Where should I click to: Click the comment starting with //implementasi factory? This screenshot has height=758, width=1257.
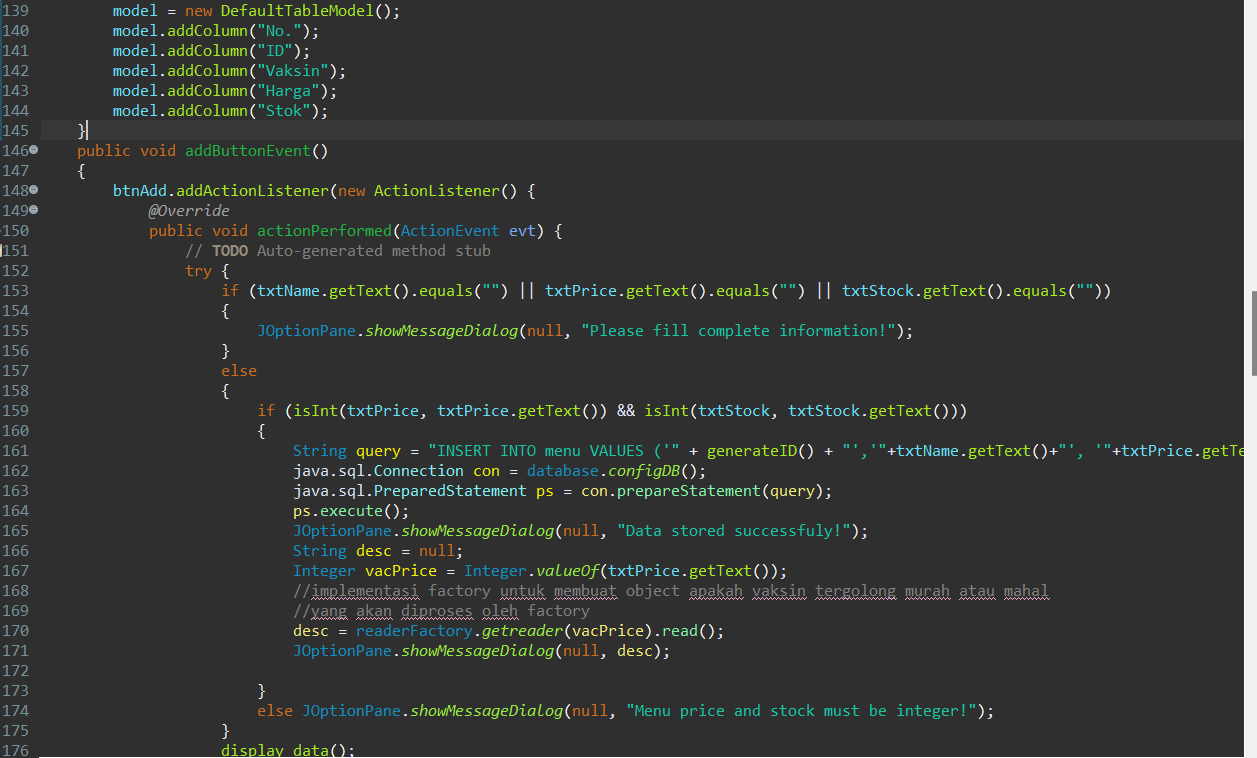671,591
